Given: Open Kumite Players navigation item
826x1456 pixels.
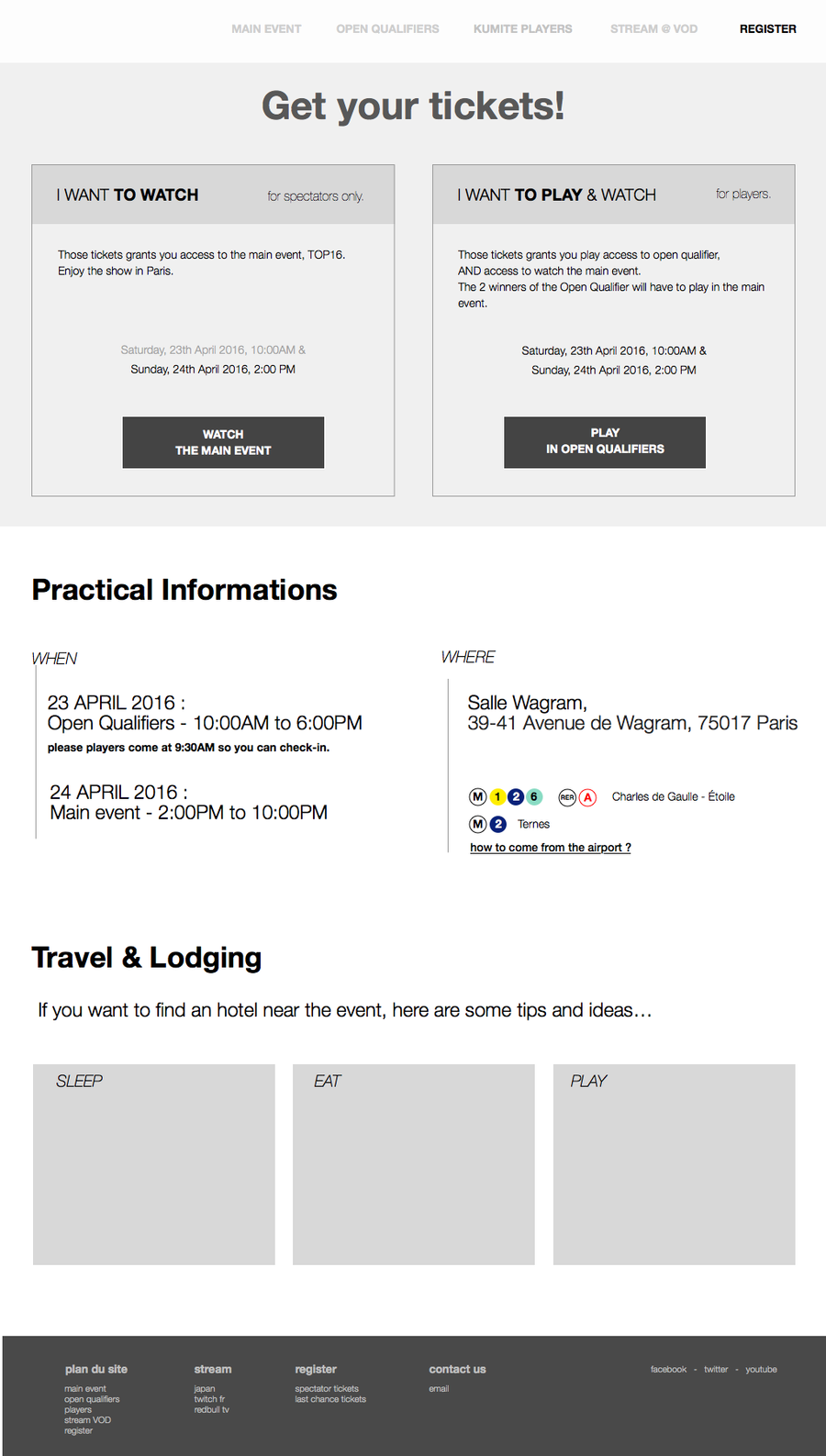Looking at the screenshot, I should pyautogui.click(x=522, y=29).
